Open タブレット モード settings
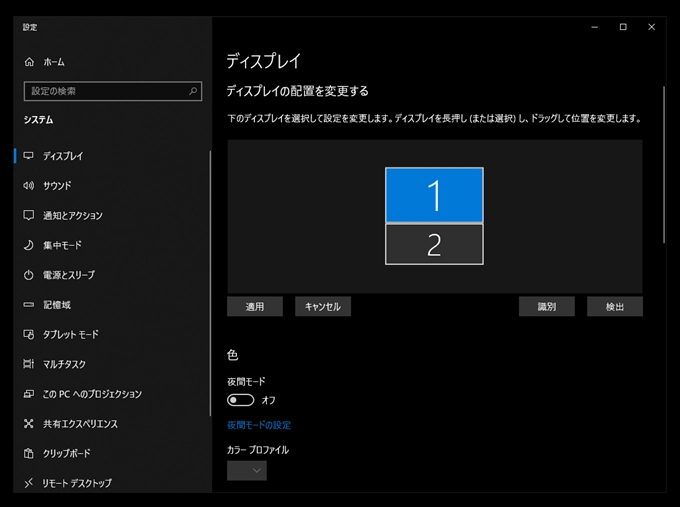Screen dimensions: 680x507 (x=71, y=334)
